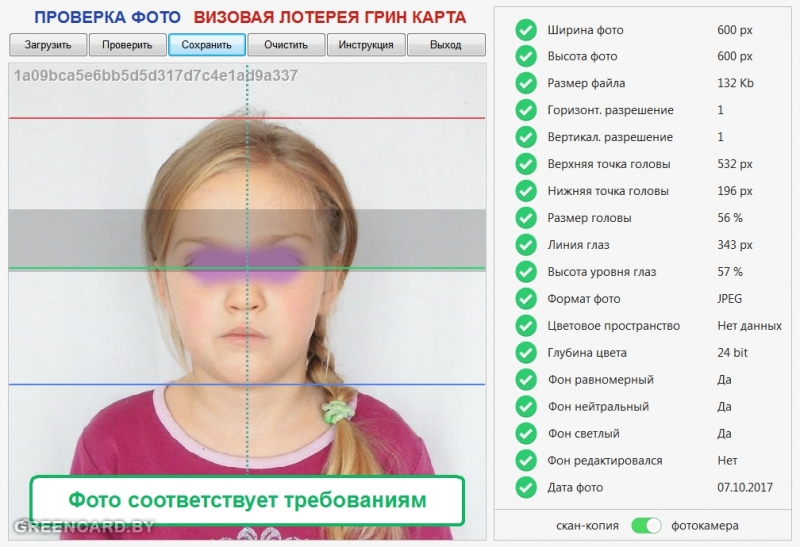Toggle the скан-копия / фотокамера switch
Image resolution: width=800 pixels, height=547 pixels.
(646, 525)
